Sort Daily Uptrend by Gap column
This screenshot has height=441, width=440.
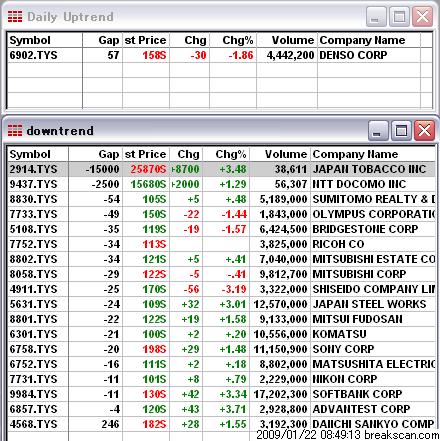103,40
